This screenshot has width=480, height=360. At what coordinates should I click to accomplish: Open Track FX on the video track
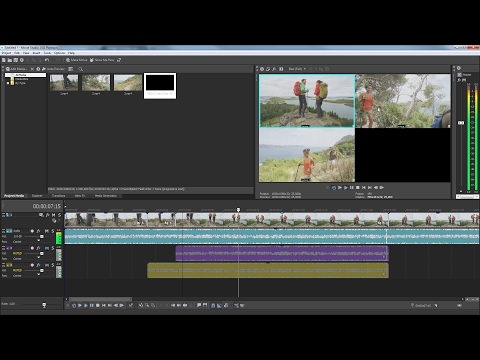(48, 215)
